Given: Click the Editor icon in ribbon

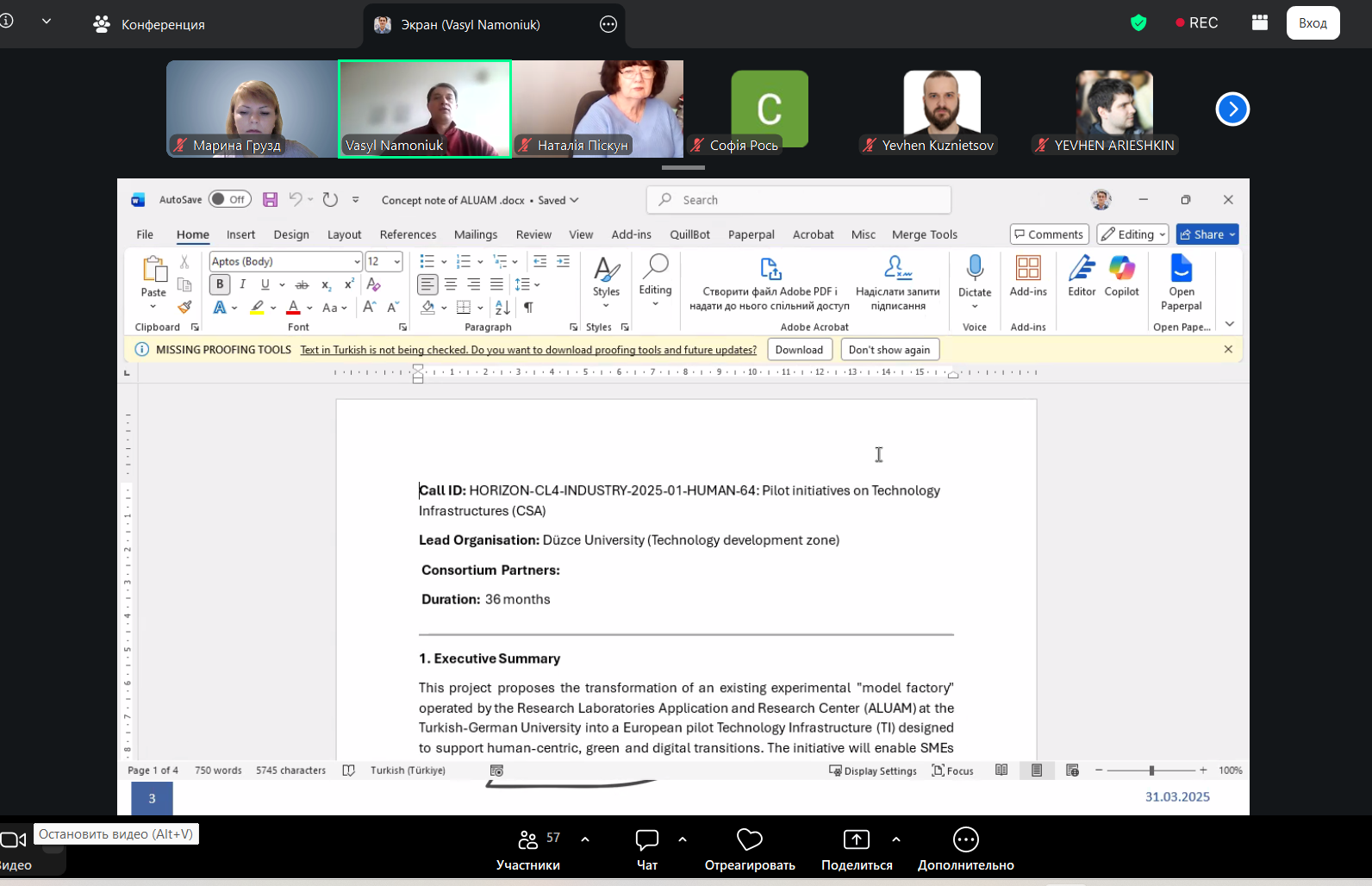Looking at the screenshot, I should tap(1082, 269).
